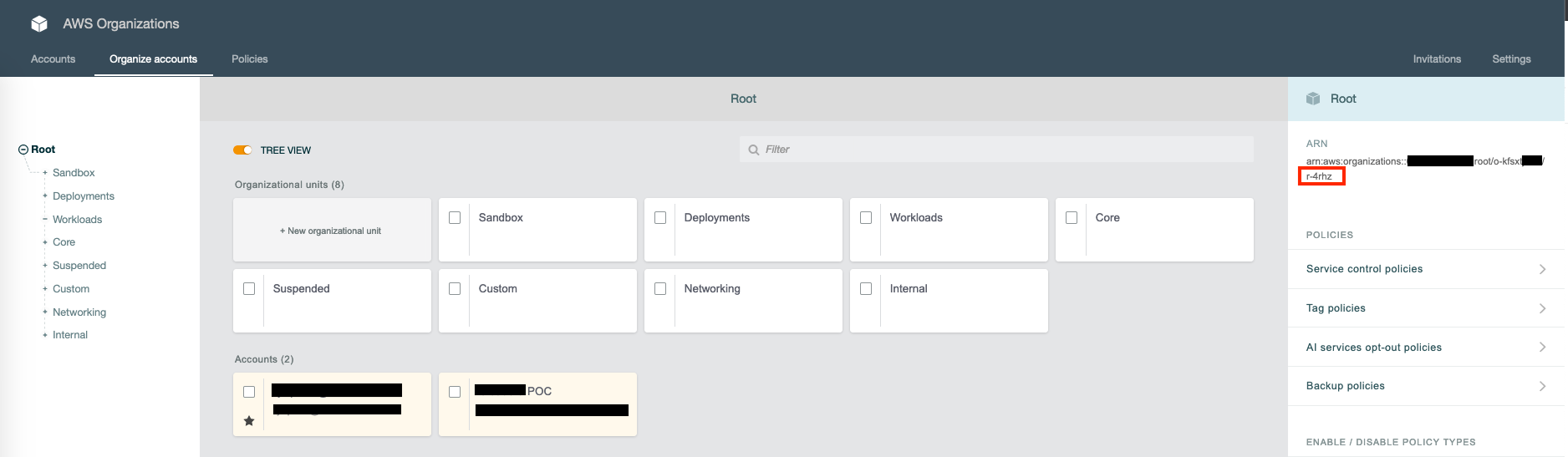The width and height of the screenshot is (1568, 457).
Task: Click the AWS Organizations cube logo
Action: [39, 23]
